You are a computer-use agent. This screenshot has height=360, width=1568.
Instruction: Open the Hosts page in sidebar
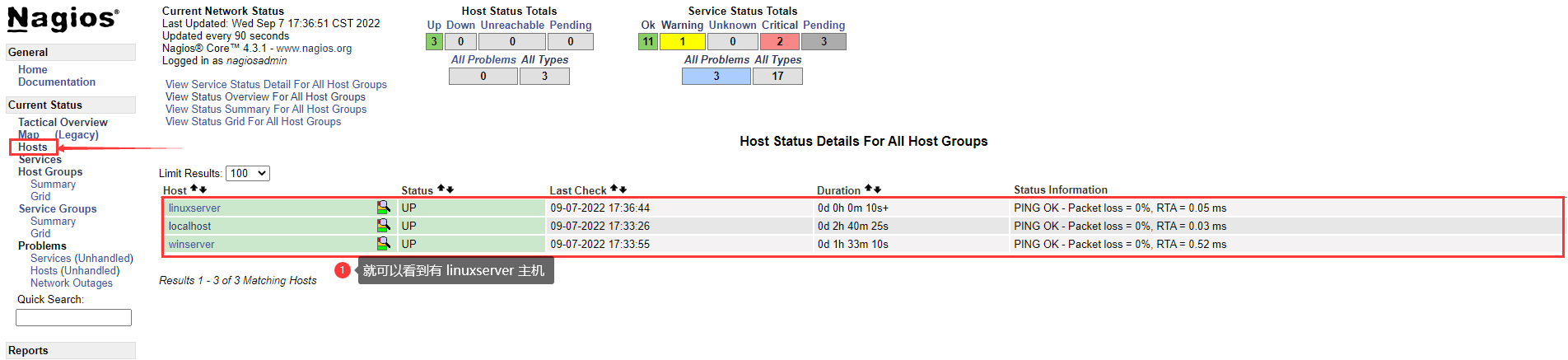33,147
